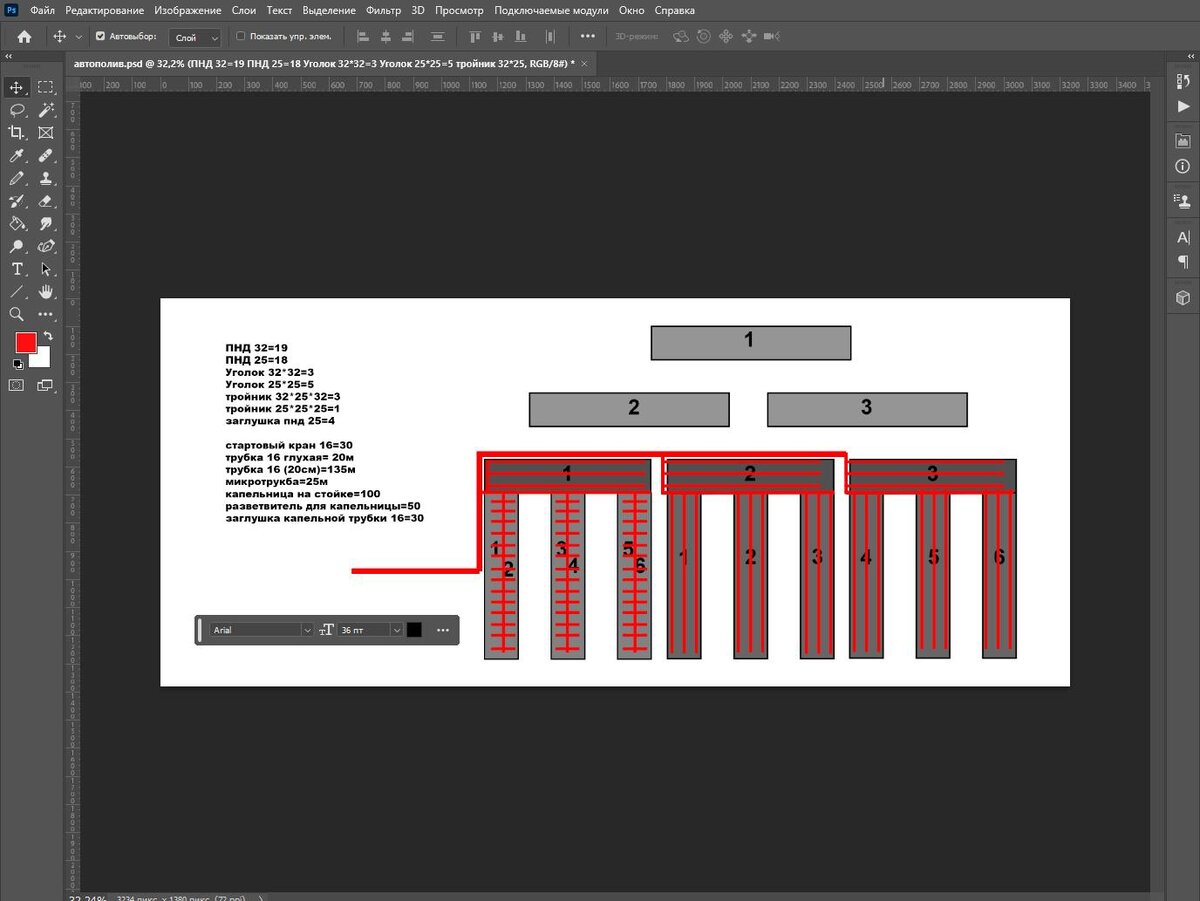Open the History panel icon
This screenshot has width=1200, height=901.
(x=1183, y=84)
